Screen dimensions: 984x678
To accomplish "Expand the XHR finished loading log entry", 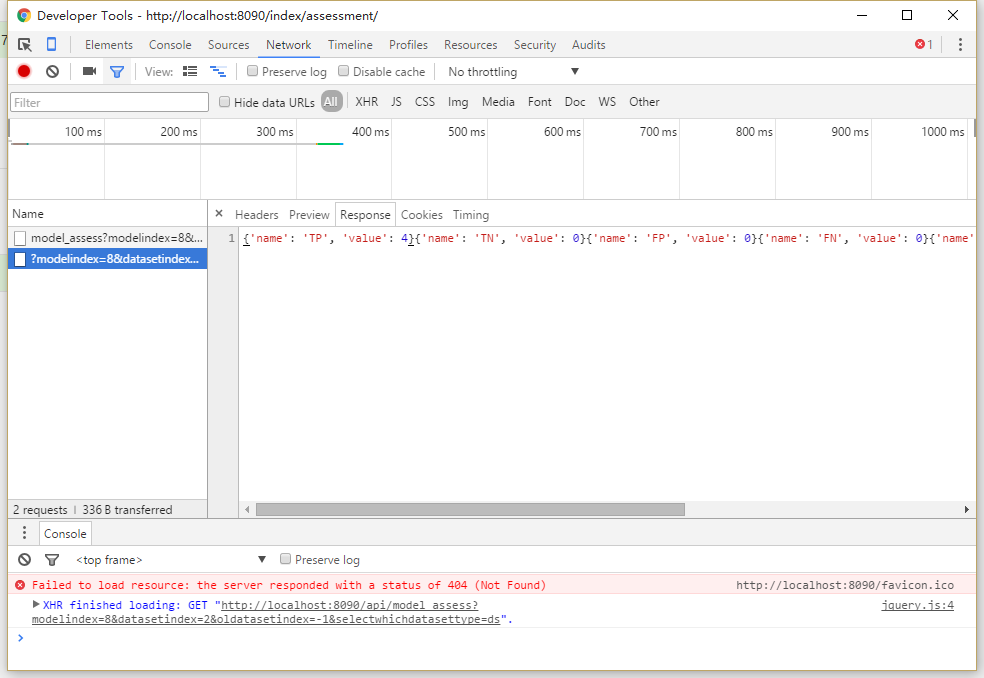I will click(x=36, y=605).
